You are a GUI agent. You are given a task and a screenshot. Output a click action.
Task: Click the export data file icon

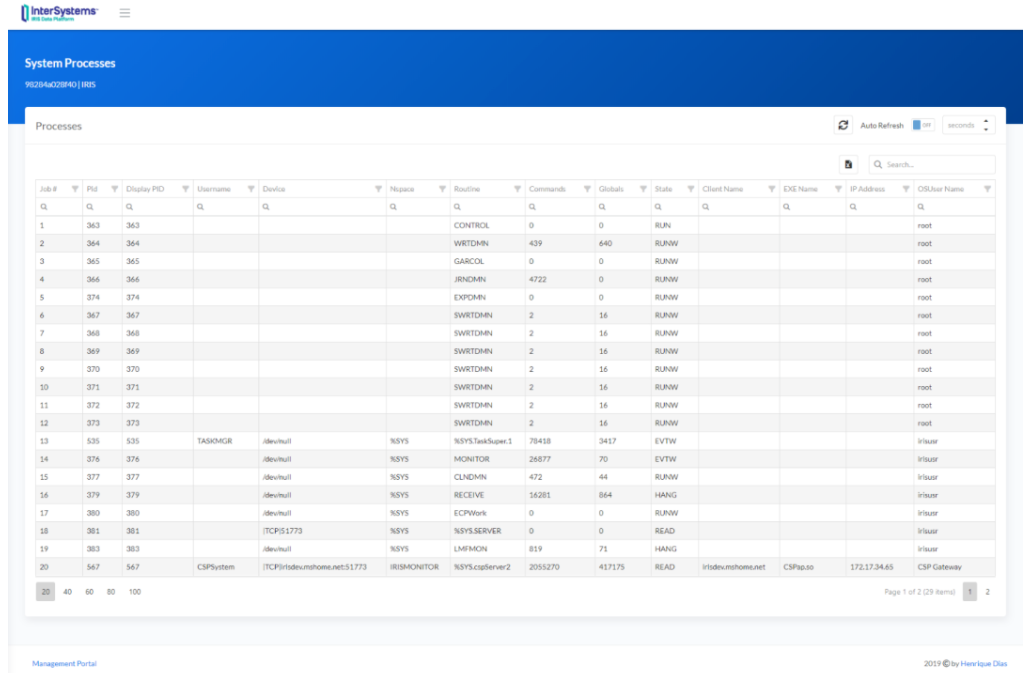848,164
